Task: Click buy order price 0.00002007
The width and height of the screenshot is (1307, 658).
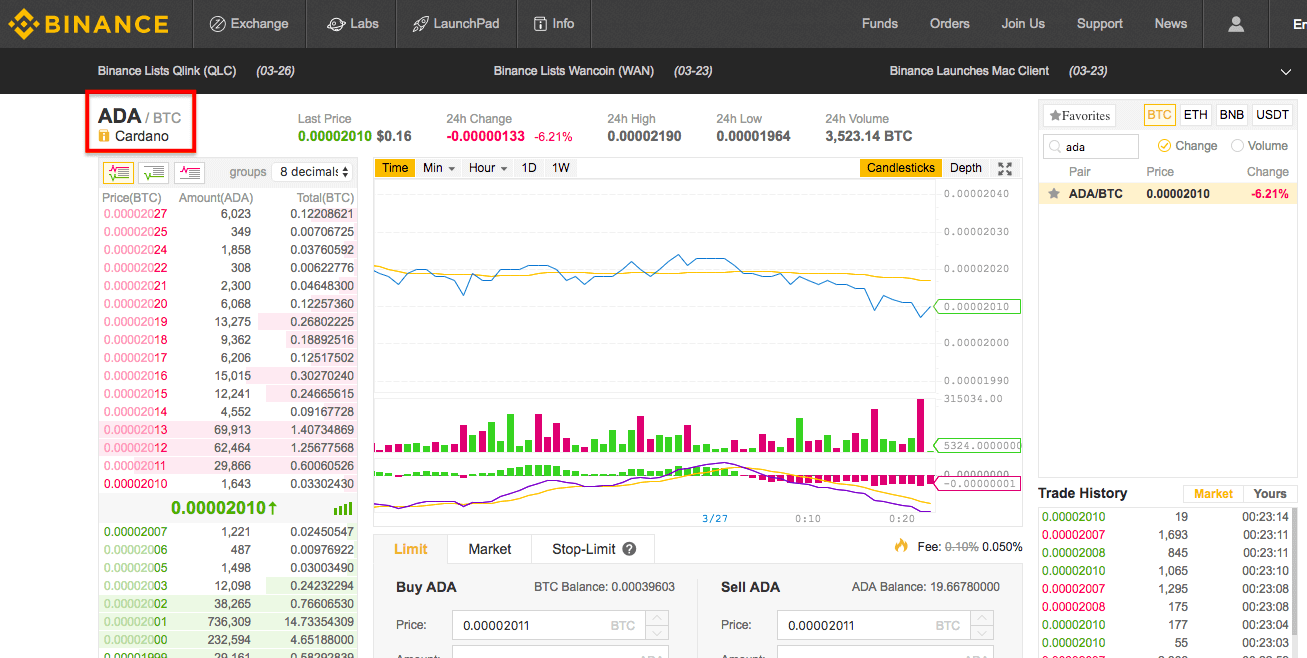Action: [135, 532]
